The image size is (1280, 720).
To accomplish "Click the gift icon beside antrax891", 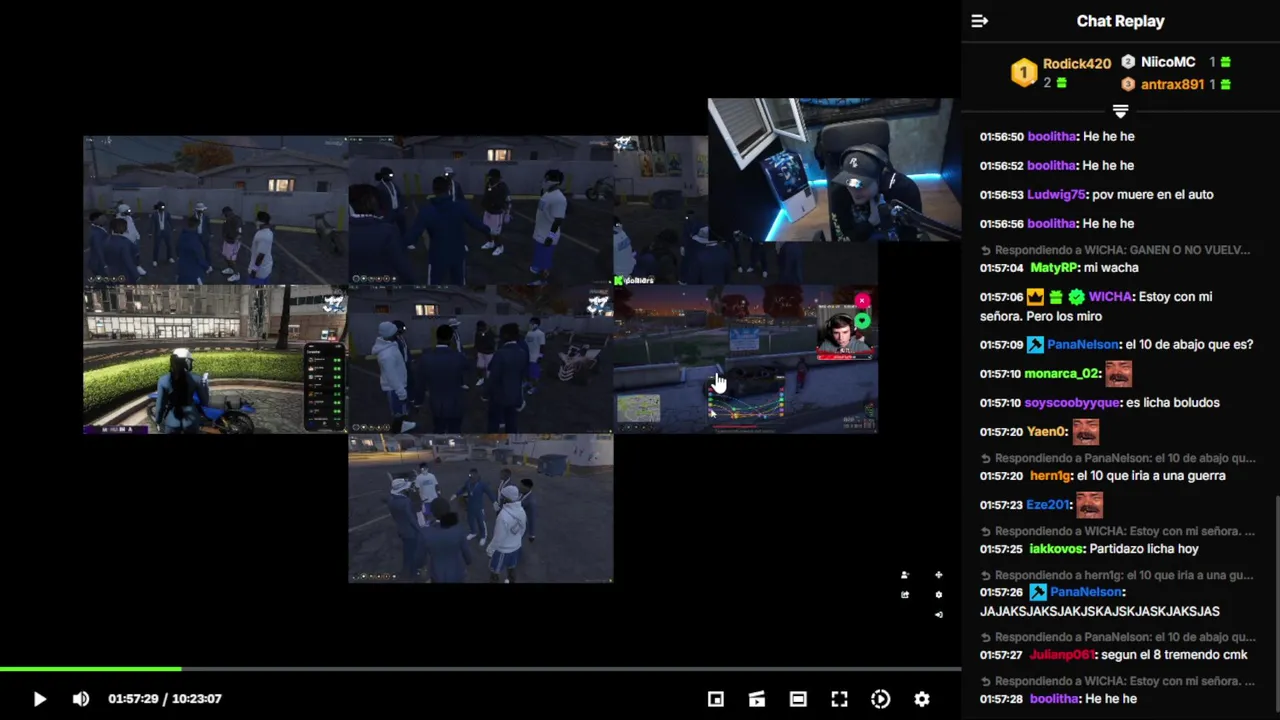I will 1225,85.
